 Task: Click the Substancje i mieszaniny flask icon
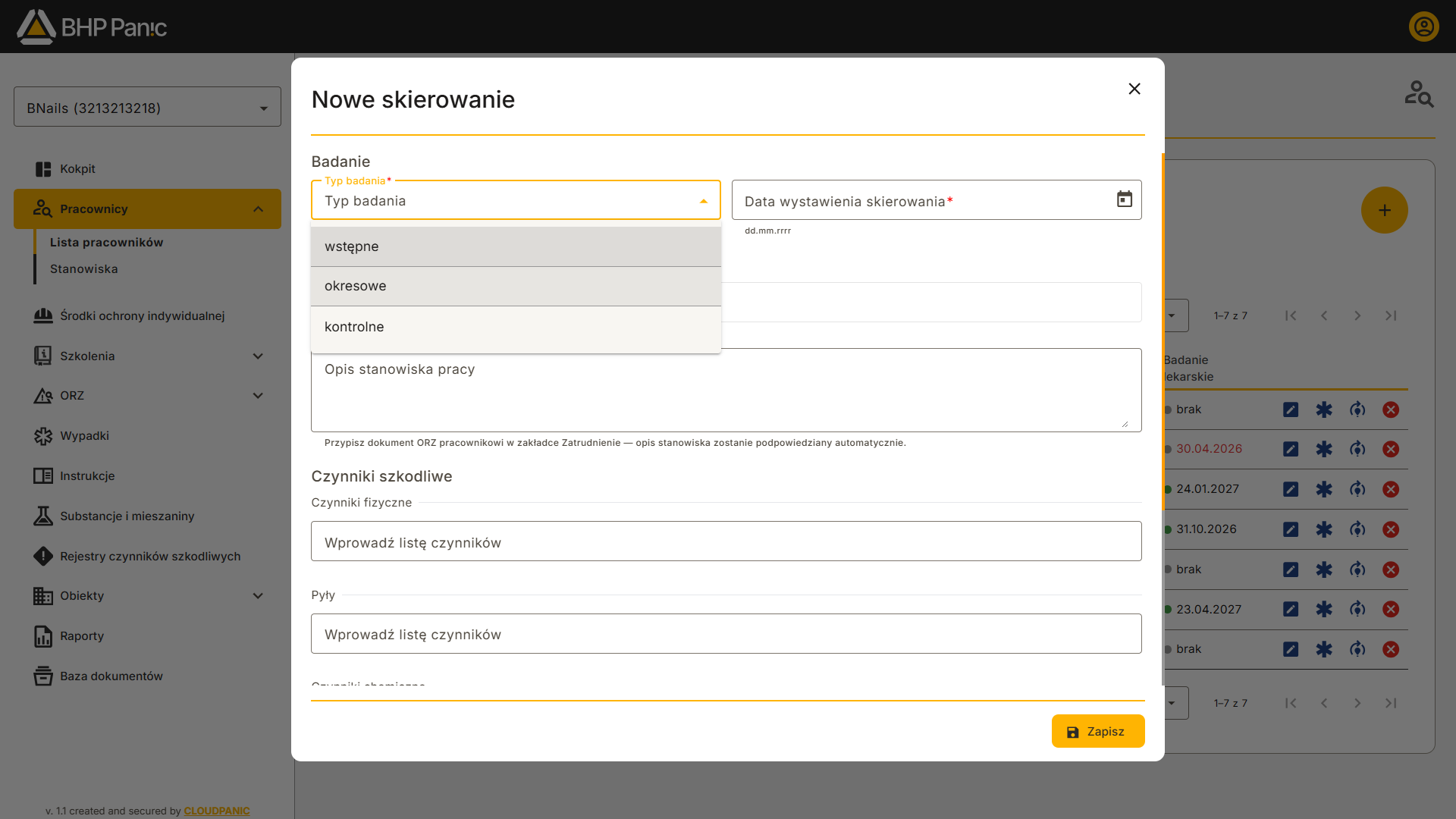pyautogui.click(x=43, y=516)
